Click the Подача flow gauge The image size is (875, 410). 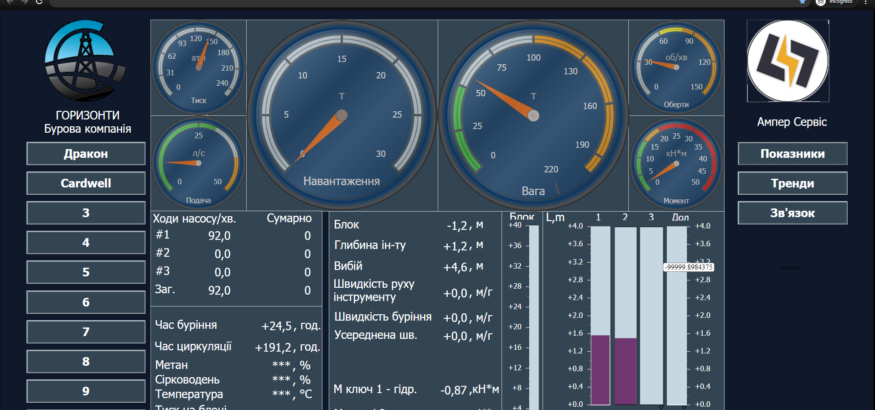tap(198, 163)
